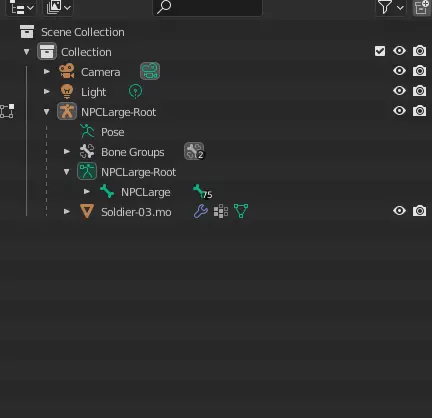432x418 pixels.
Task: Click the Bone Groups count badge icon
Action: click(x=194, y=151)
